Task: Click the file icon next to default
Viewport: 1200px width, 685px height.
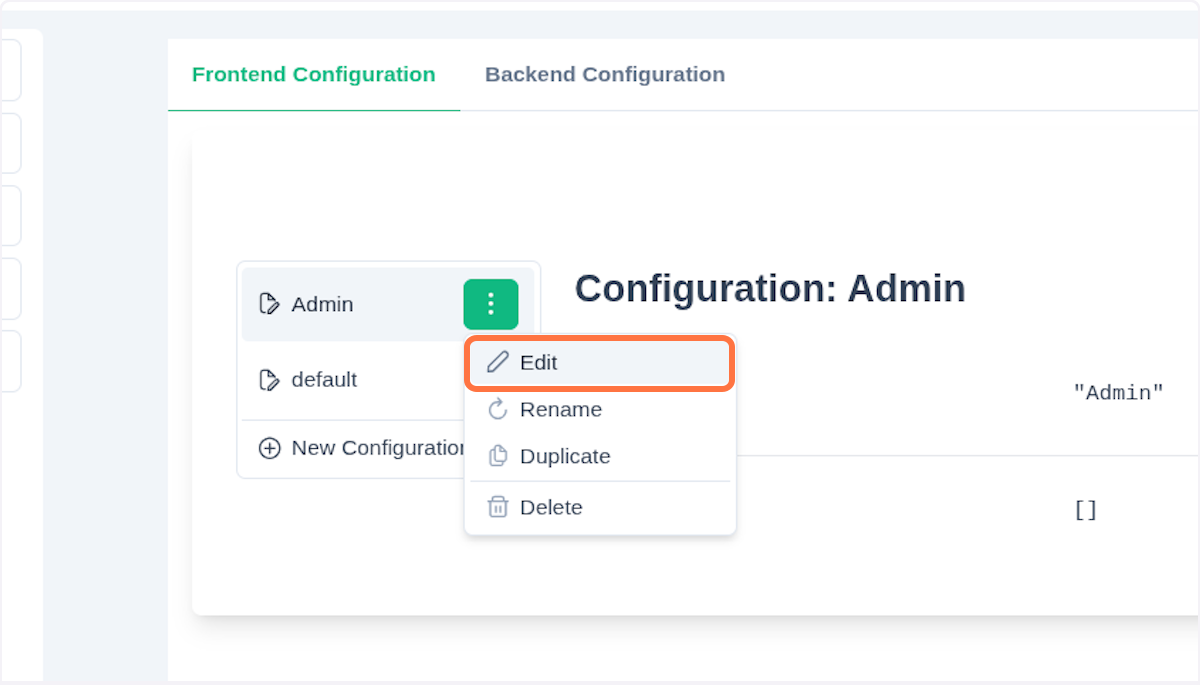Action: pos(269,380)
